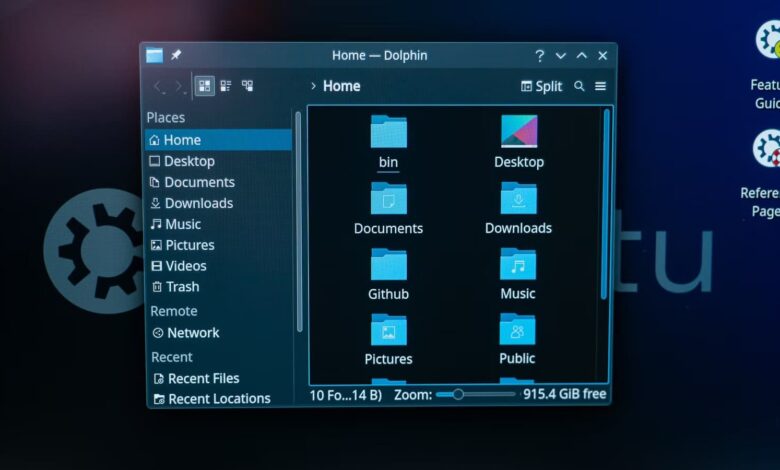Click the Remote section header
Viewport: 780px width, 470px height.
pos(174,311)
